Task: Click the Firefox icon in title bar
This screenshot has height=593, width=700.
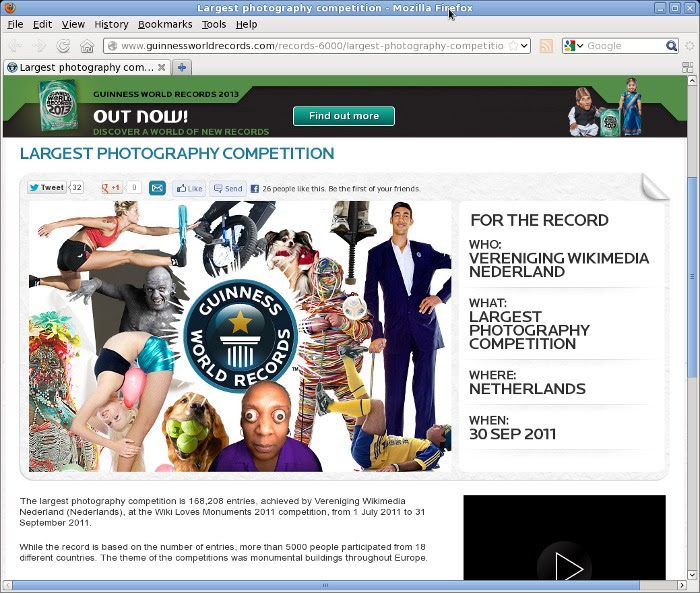Action: click(x=9, y=7)
